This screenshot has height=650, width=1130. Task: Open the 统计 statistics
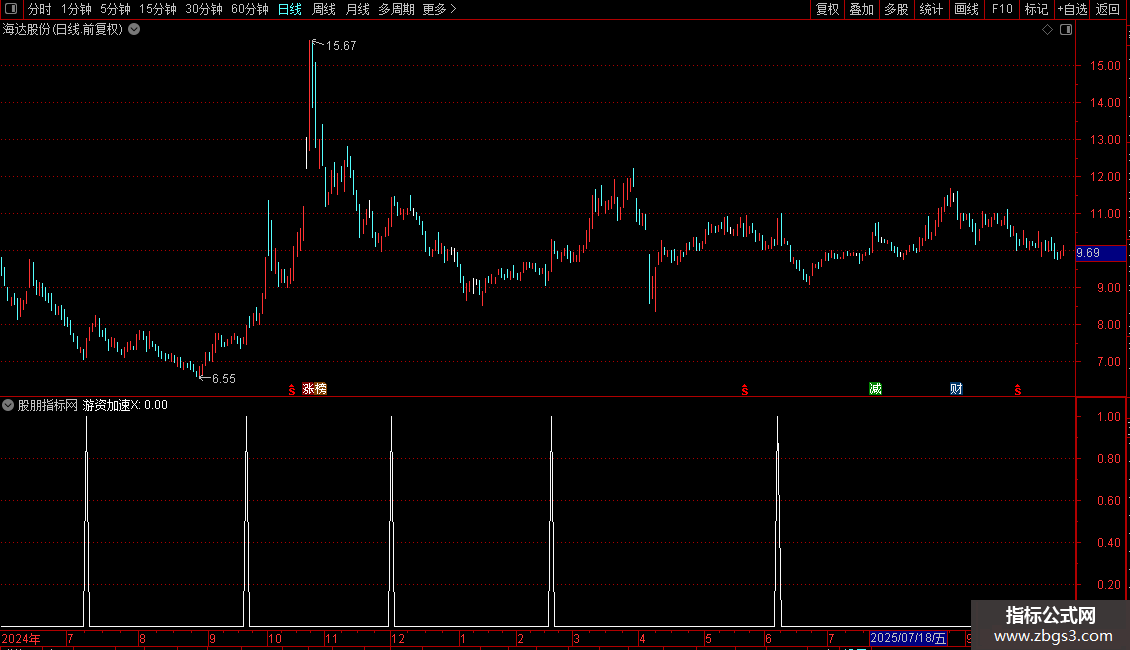(x=931, y=9)
